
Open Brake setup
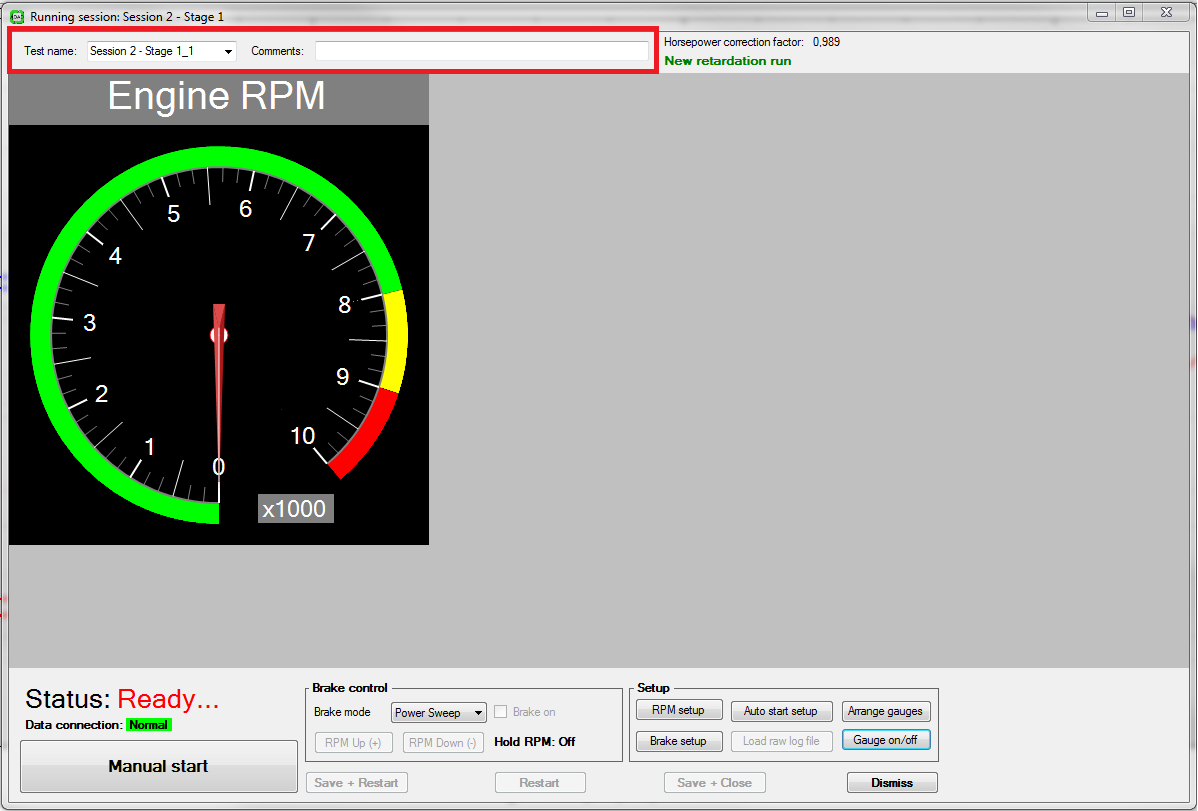coord(678,741)
